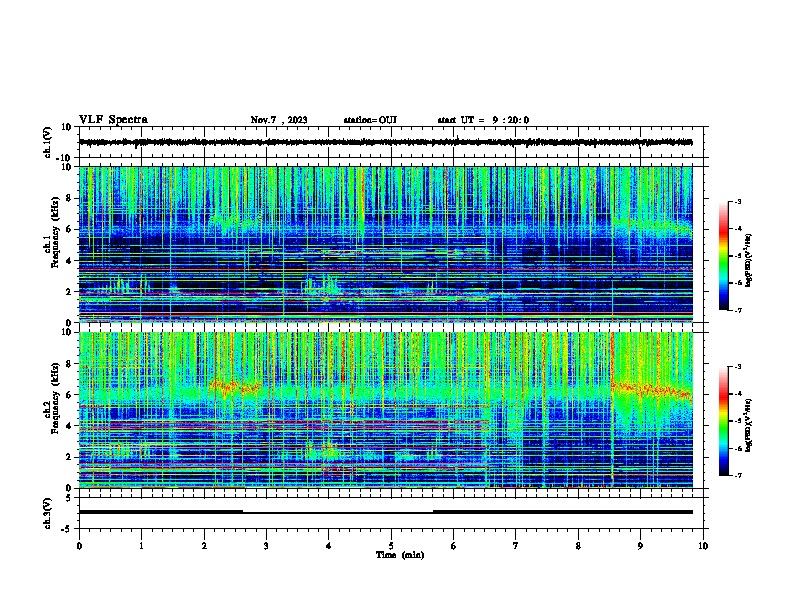Click the time axis tick label "1"
Image resolution: width=792 pixels, height=612 pixels.
(x=141, y=546)
